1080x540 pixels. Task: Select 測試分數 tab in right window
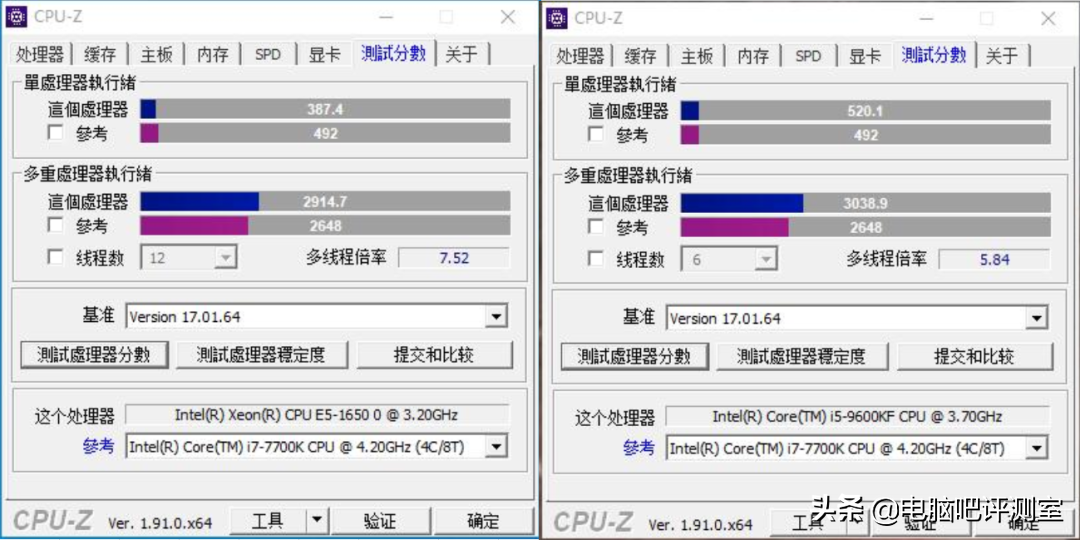[935, 54]
